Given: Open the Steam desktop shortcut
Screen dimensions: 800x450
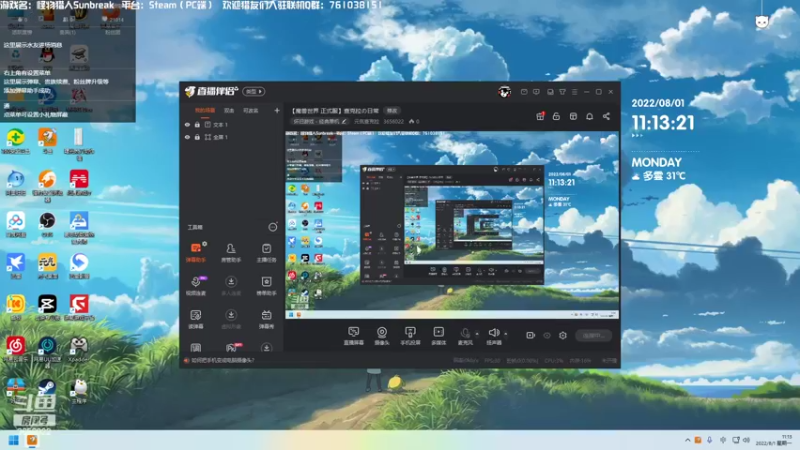Looking at the screenshot, I should [x=47, y=388].
